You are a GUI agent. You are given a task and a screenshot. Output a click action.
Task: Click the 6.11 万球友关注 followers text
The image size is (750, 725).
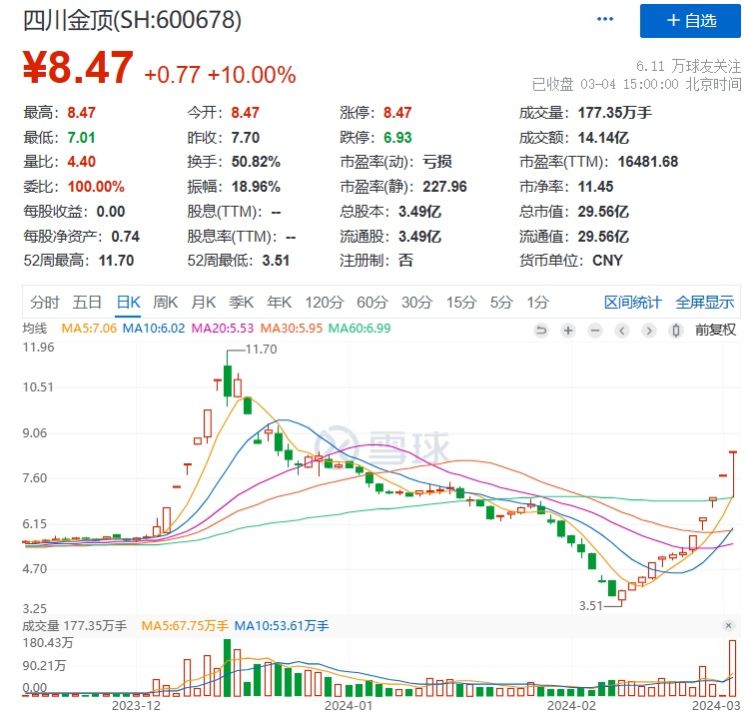(x=688, y=66)
